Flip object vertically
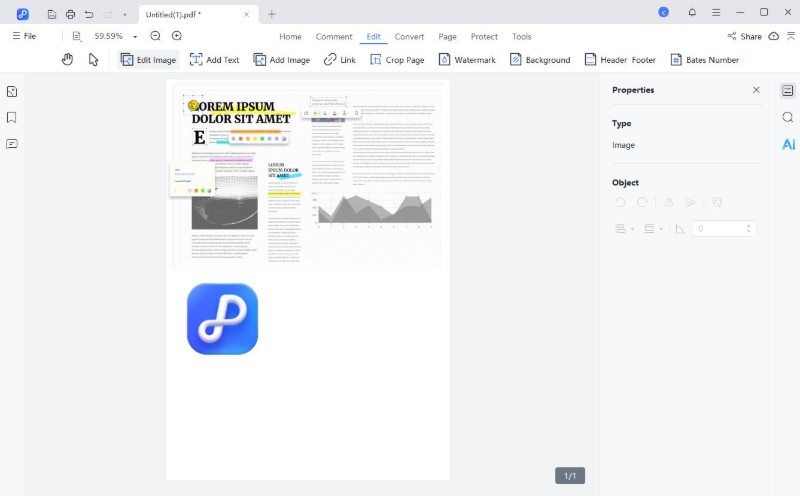Screen dimensions: 800x496 pyautogui.click(x=690, y=203)
